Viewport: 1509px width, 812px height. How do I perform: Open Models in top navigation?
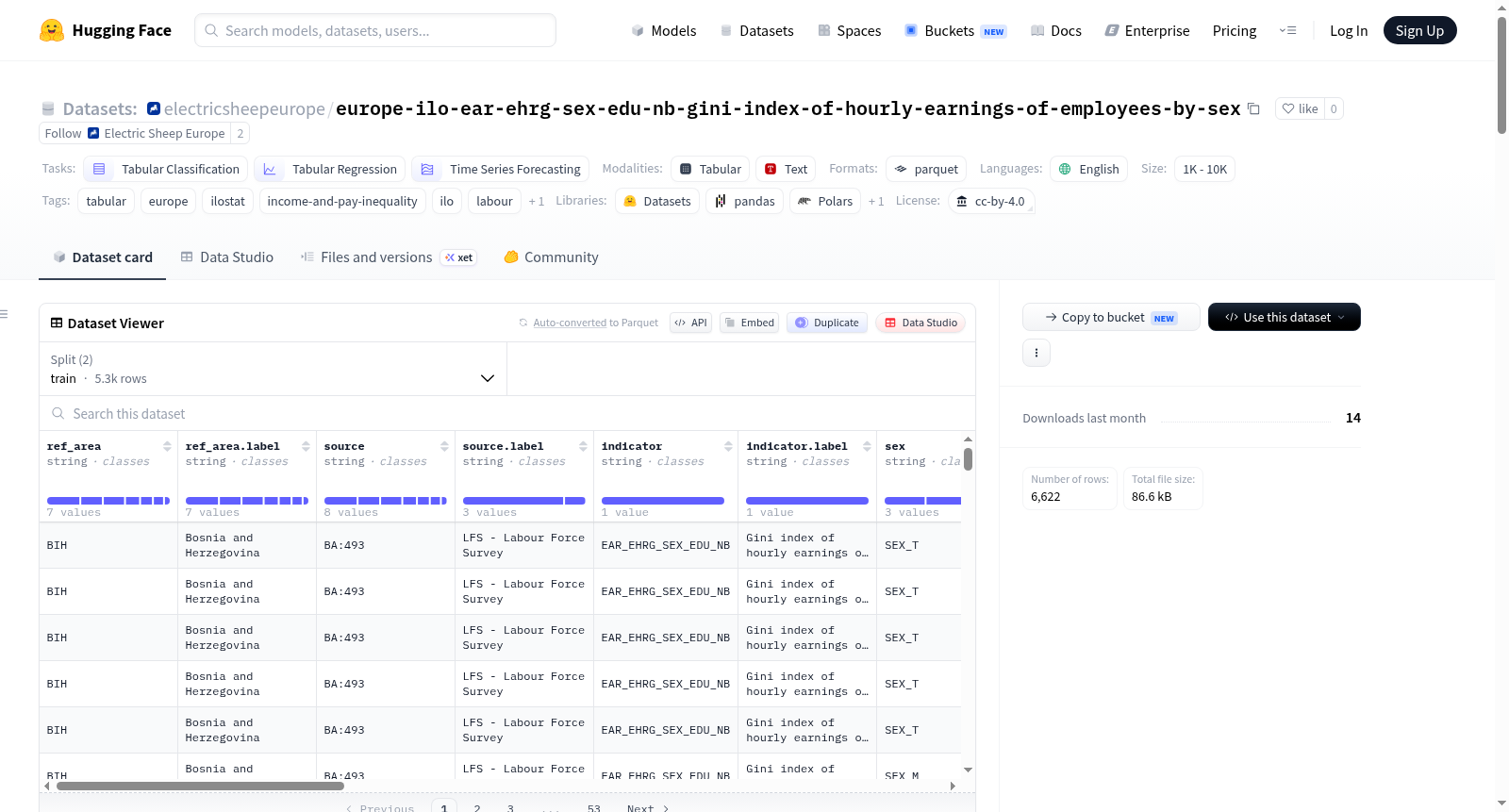click(x=664, y=31)
